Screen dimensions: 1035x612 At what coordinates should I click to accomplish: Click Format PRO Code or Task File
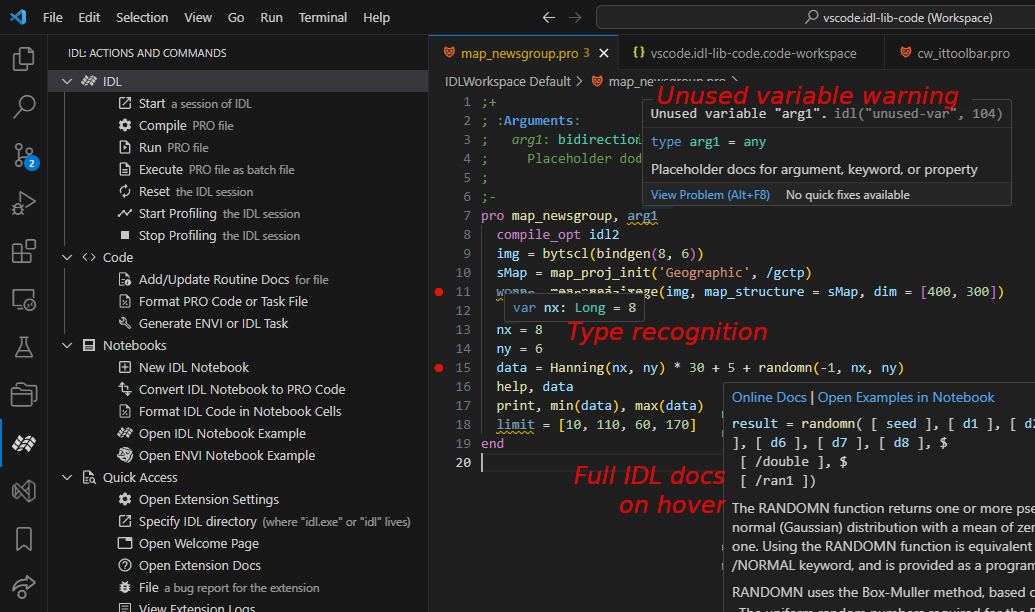pos(213,302)
